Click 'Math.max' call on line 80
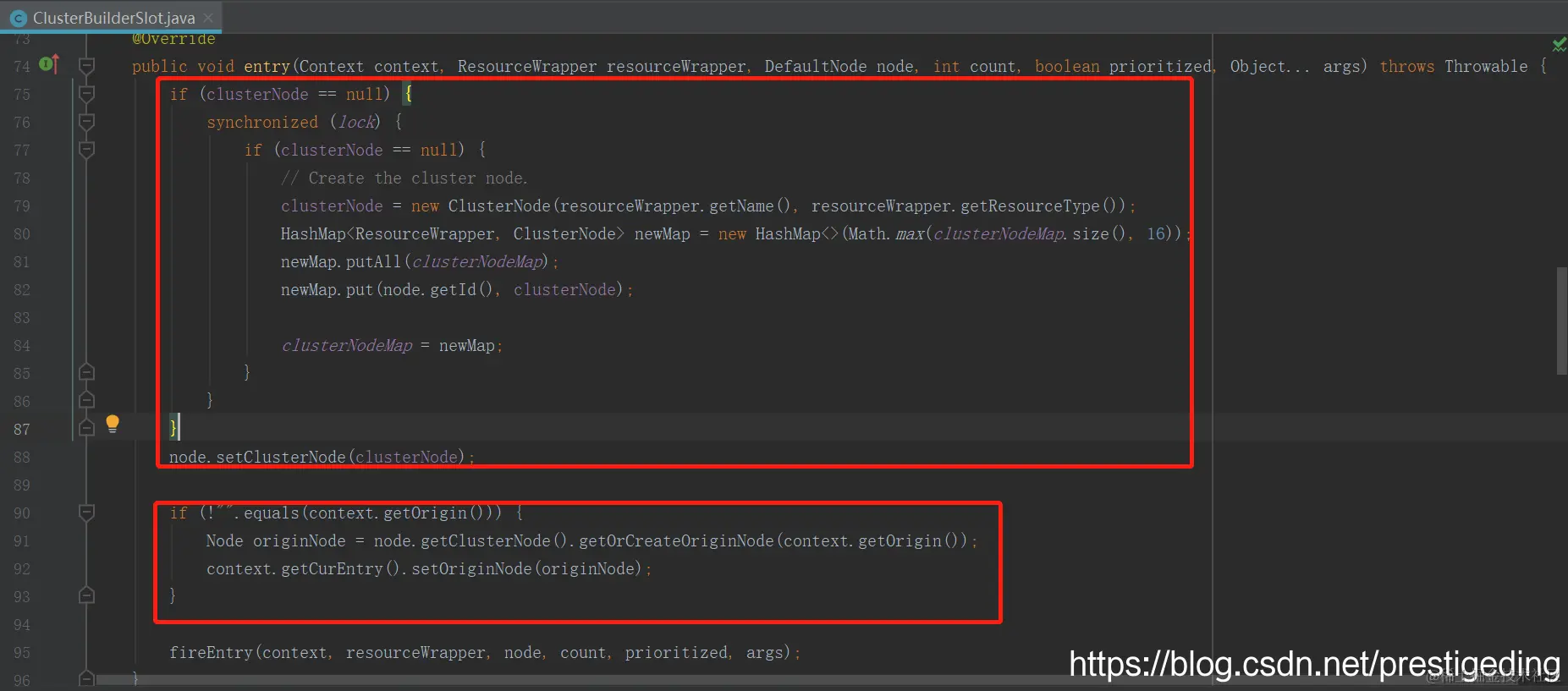The image size is (1568, 691). pyautogui.click(x=886, y=234)
